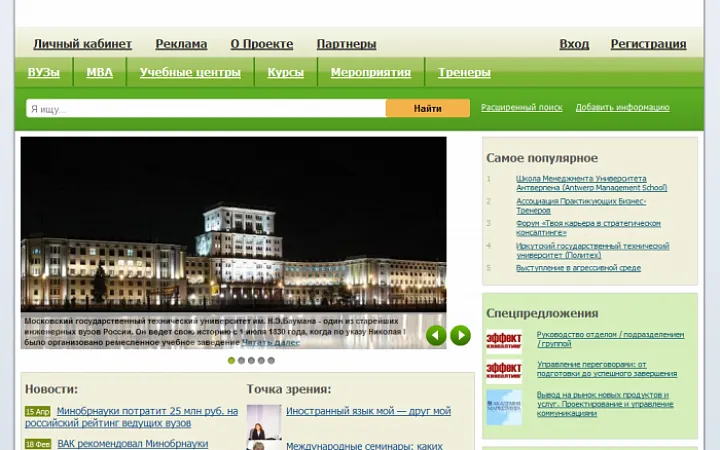This screenshot has height=450, width=720.
Task: Open Личный кабинет page
Action: click(83, 44)
